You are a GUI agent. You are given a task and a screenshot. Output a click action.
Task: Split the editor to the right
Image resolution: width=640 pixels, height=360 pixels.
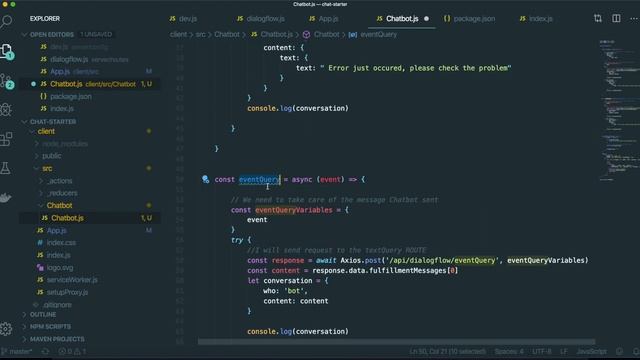pyautogui.click(x=616, y=18)
